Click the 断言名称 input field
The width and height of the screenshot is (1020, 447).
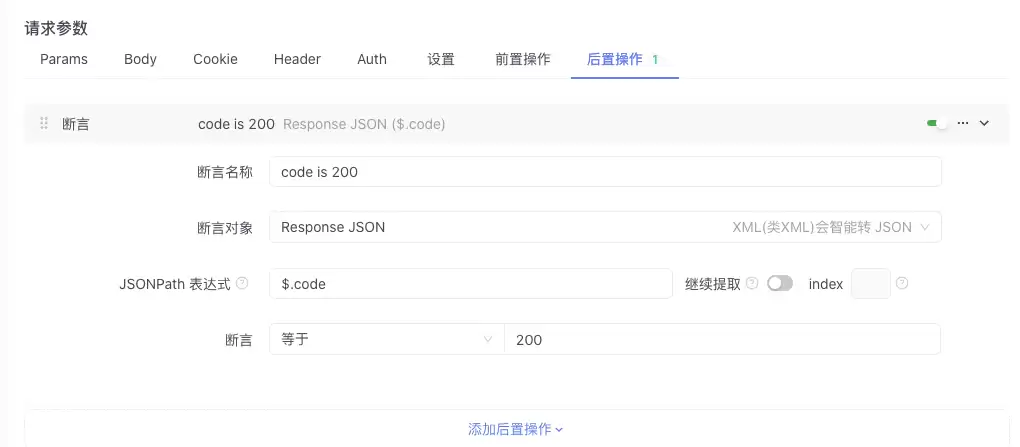pyautogui.click(x=606, y=172)
